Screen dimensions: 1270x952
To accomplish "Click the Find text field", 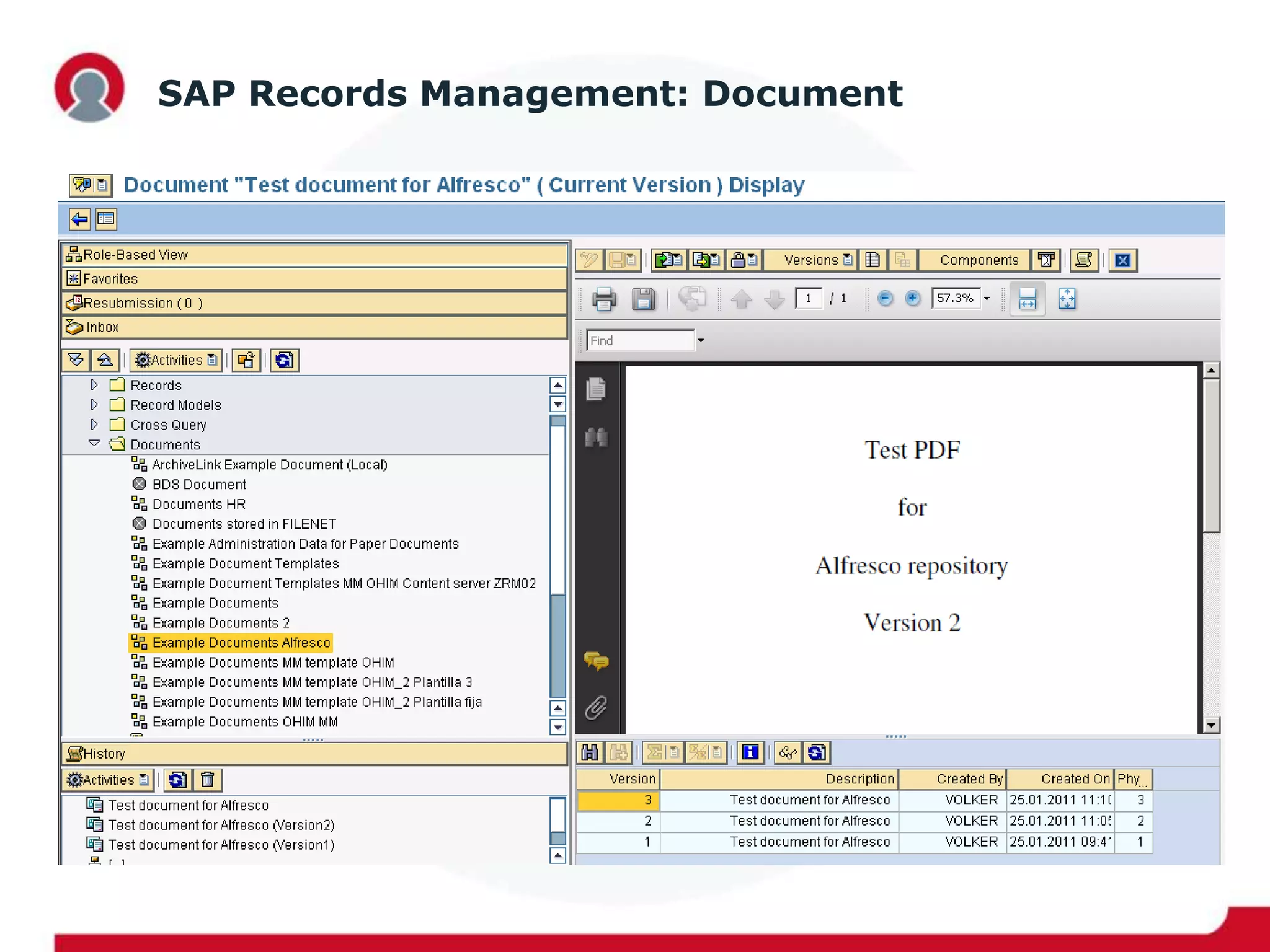I will tap(641, 340).
